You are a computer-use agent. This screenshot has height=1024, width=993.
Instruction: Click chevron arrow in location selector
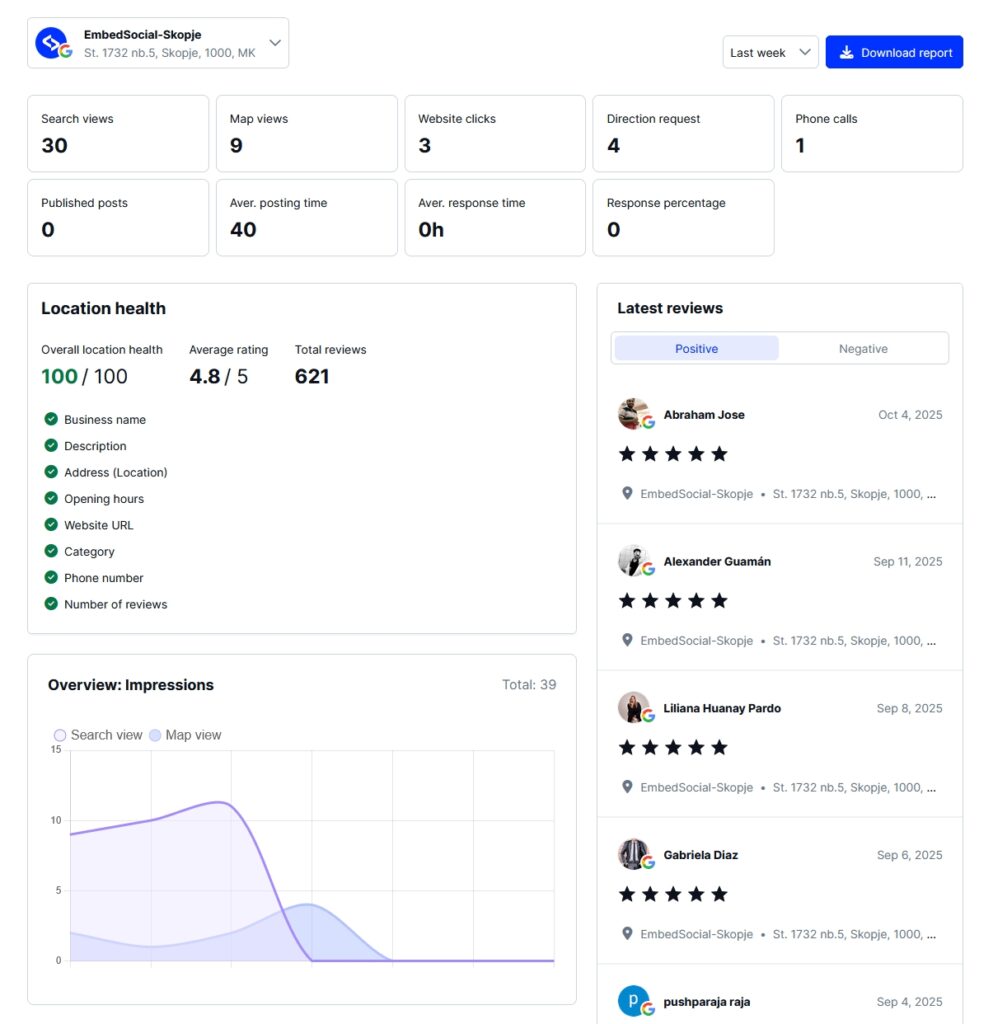(x=275, y=43)
